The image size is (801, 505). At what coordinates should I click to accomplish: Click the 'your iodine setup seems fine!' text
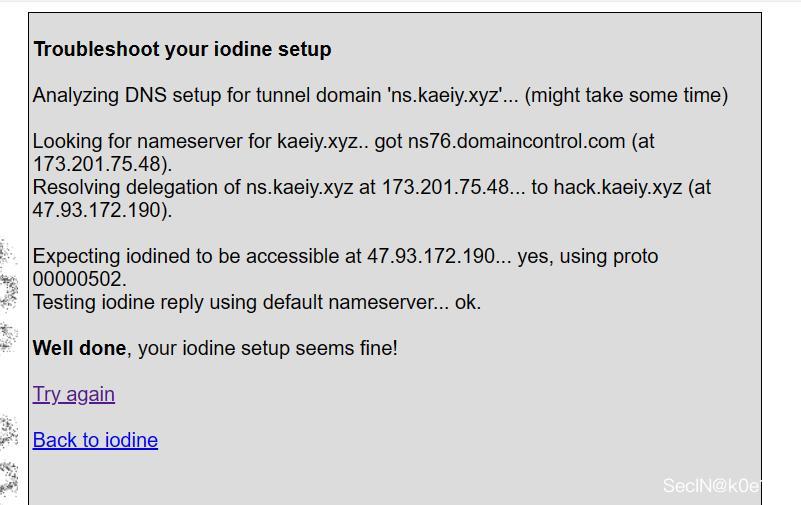pos(268,348)
